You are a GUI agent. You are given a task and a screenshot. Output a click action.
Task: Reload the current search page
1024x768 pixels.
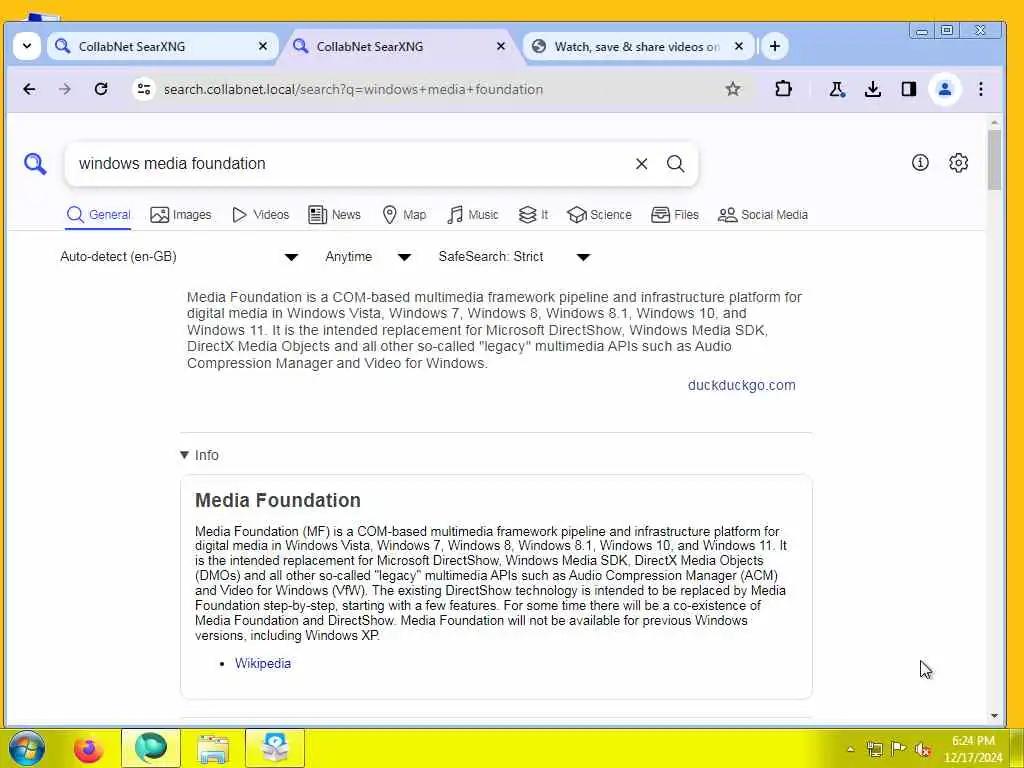coord(101,89)
